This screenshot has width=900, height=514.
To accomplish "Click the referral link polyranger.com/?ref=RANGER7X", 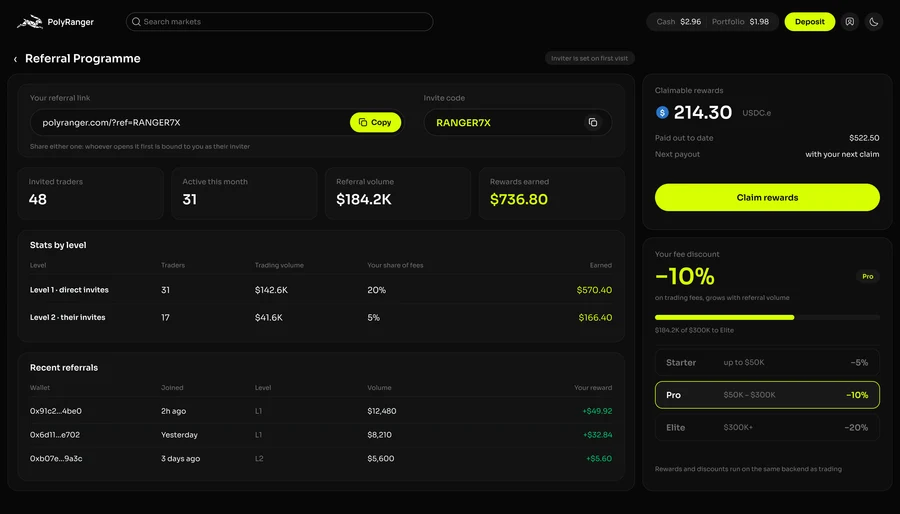I will [x=111, y=122].
